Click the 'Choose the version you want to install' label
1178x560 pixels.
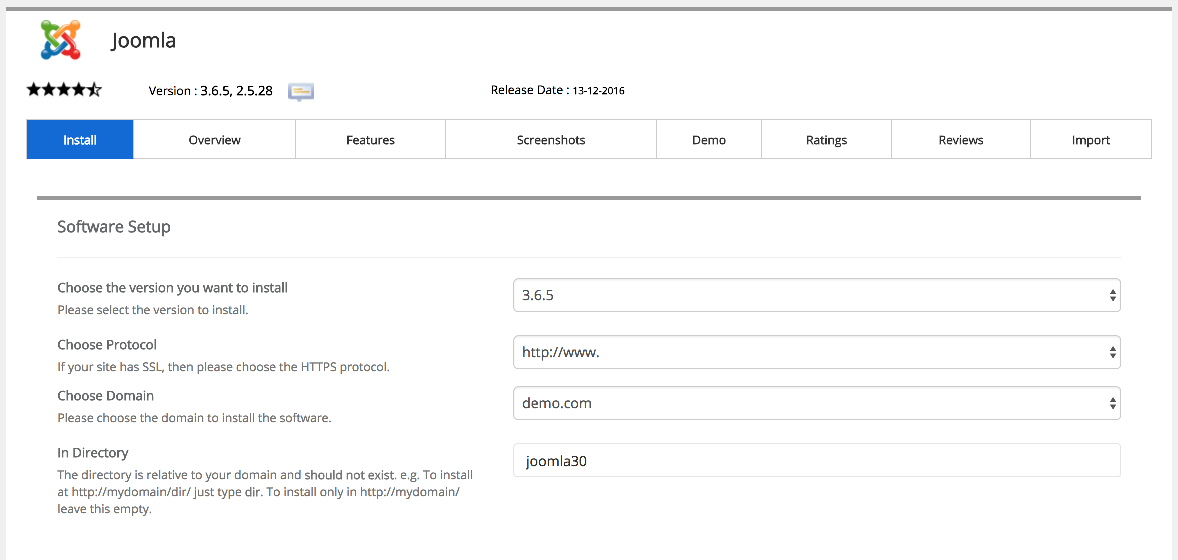pos(173,287)
